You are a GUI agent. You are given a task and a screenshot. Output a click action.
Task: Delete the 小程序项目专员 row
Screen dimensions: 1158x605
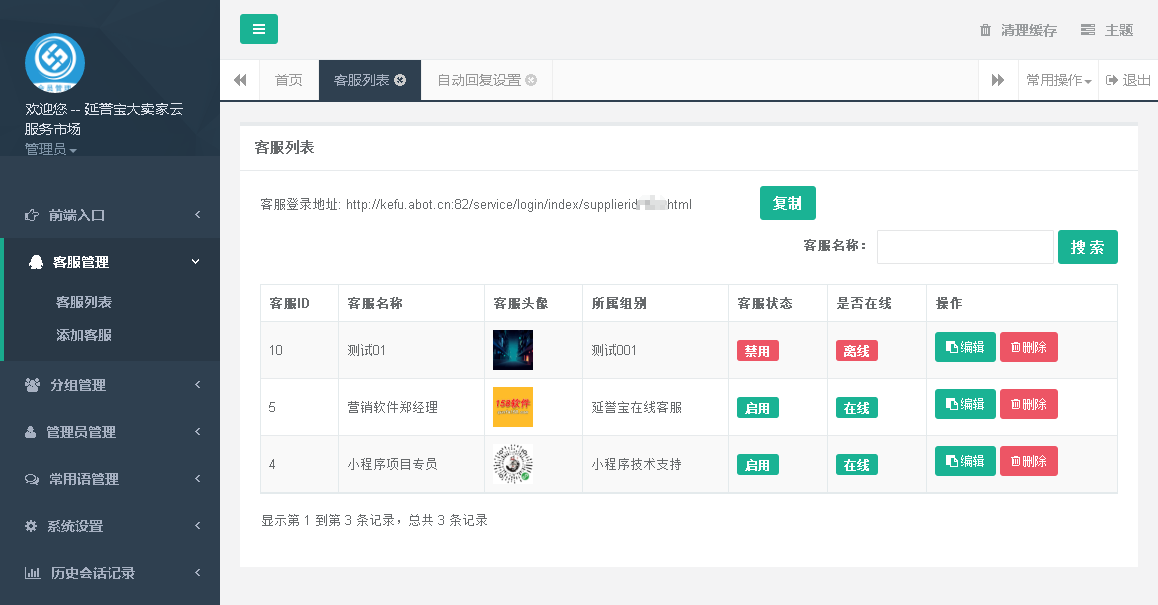pyautogui.click(x=1029, y=461)
